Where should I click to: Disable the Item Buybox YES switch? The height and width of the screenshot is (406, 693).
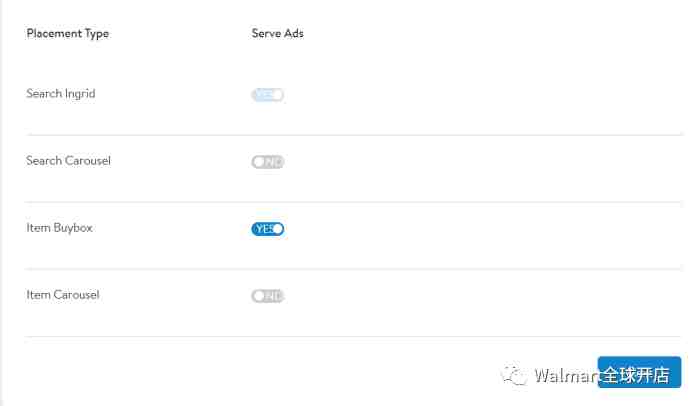pyautogui.click(x=267, y=229)
